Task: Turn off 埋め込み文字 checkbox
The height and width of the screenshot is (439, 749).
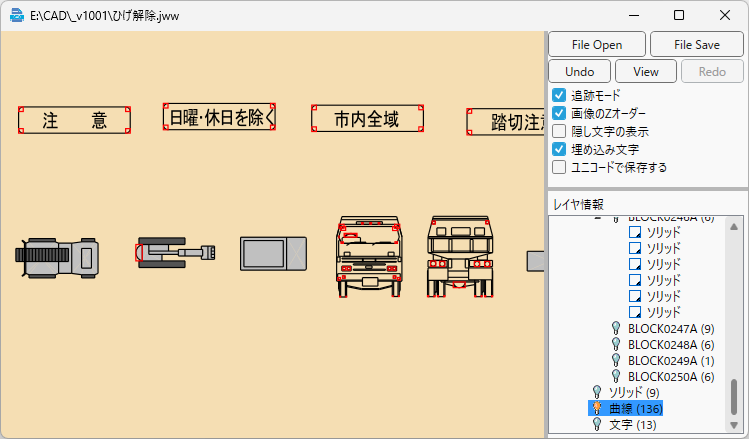Action: coord(560,149)
